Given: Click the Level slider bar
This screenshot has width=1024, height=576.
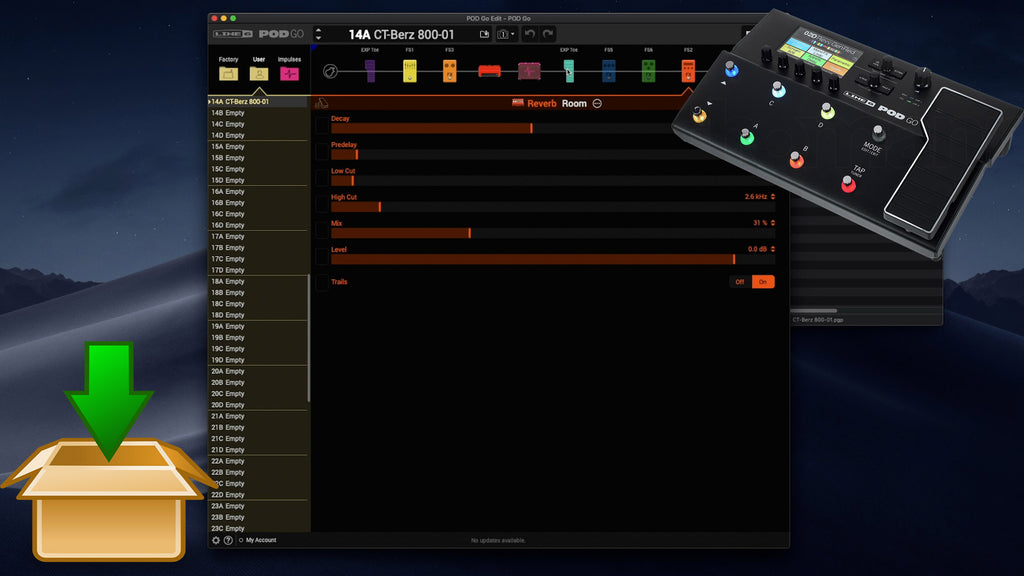Looking at the screenshot, I should click(532, 259).
